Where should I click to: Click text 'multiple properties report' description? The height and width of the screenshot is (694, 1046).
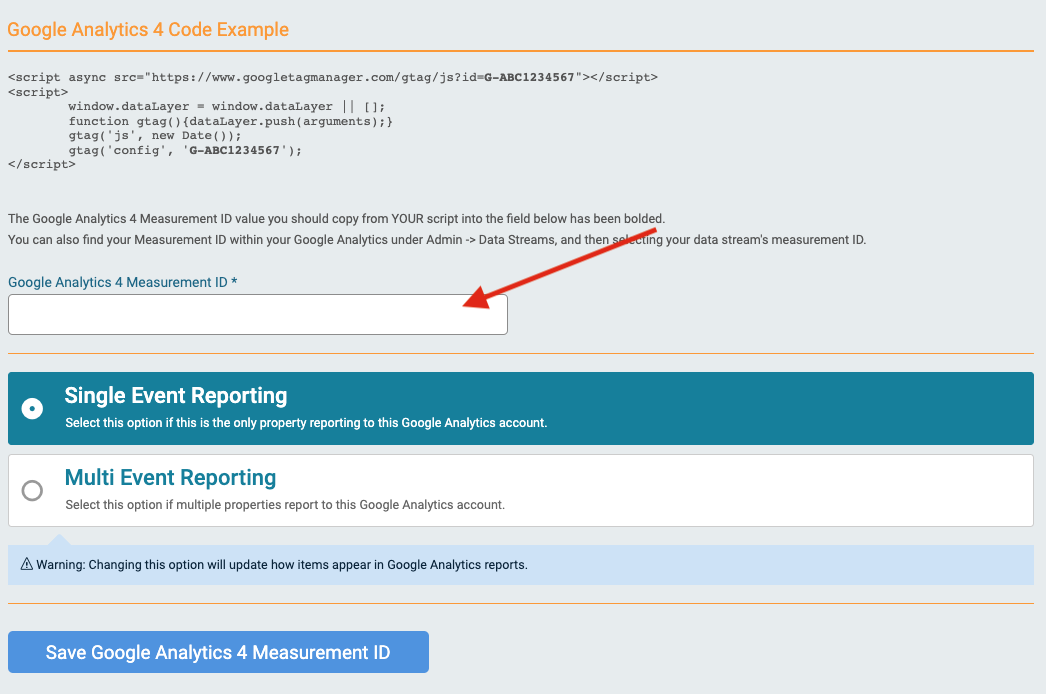coord(285,504)
